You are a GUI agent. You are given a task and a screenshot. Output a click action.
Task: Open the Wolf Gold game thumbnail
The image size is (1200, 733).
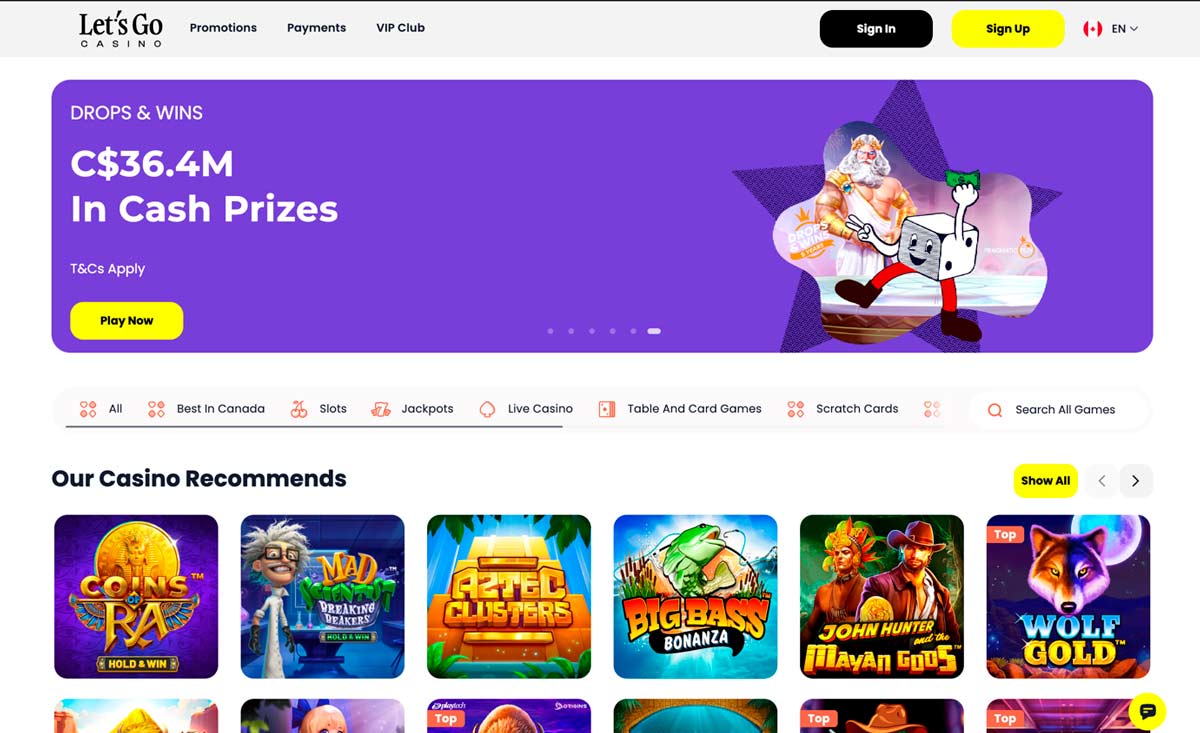(x=1068, y=597)
